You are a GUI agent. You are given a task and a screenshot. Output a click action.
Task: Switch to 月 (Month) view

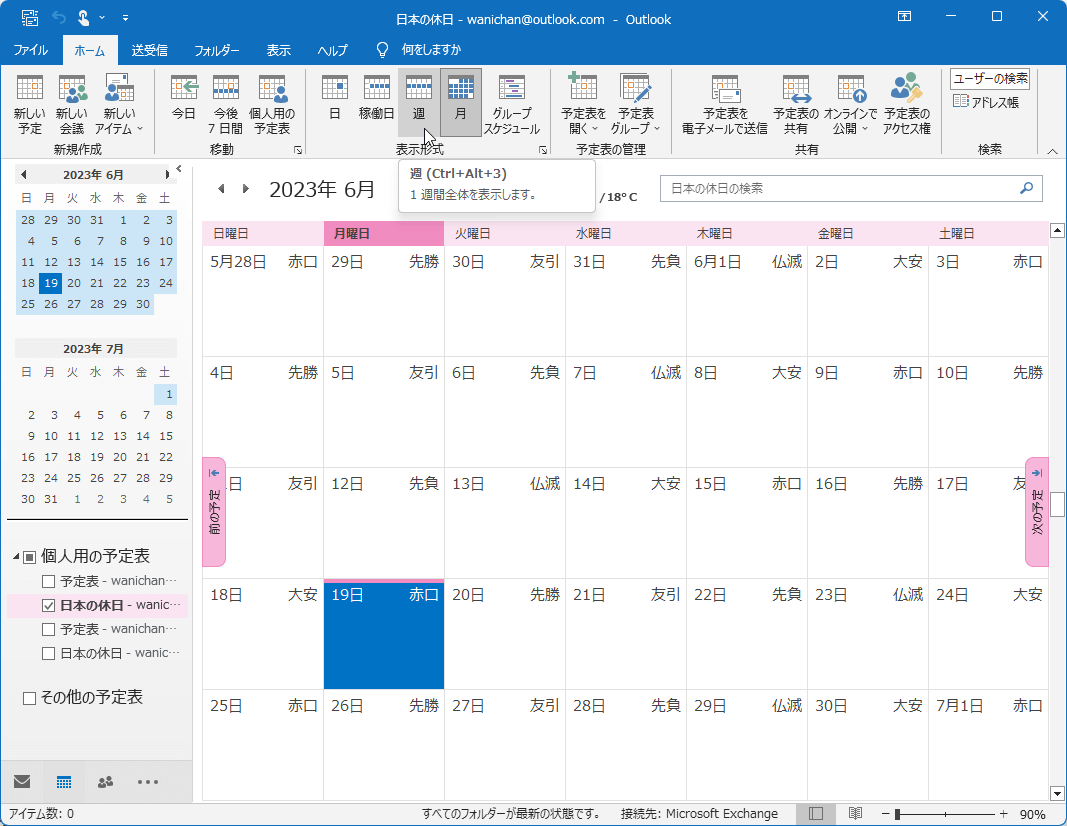460,102
